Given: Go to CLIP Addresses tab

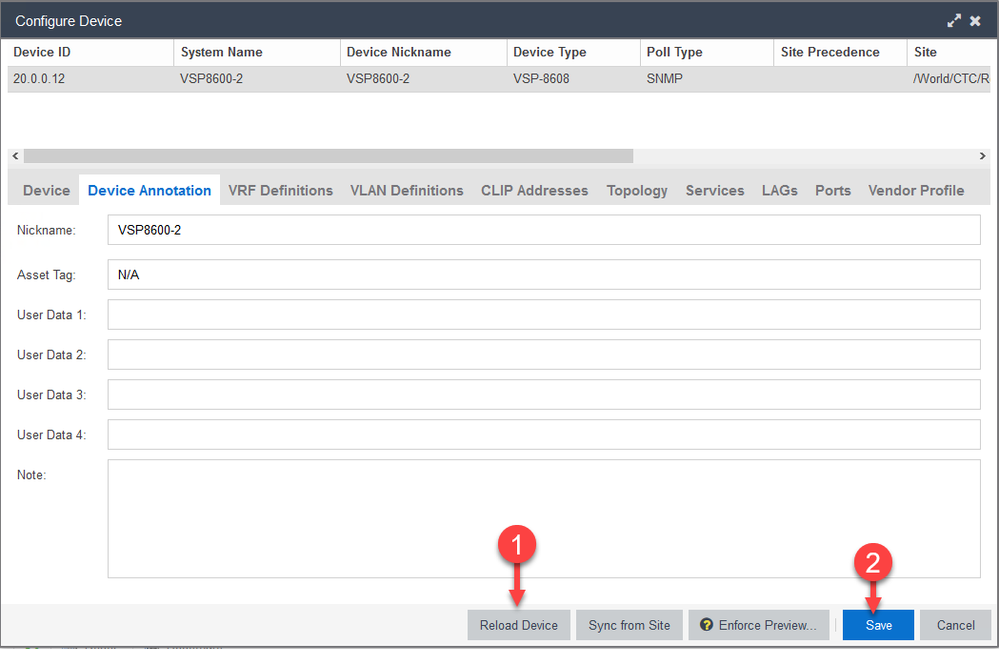Looking at the screenshot, I should coord(534,190).
